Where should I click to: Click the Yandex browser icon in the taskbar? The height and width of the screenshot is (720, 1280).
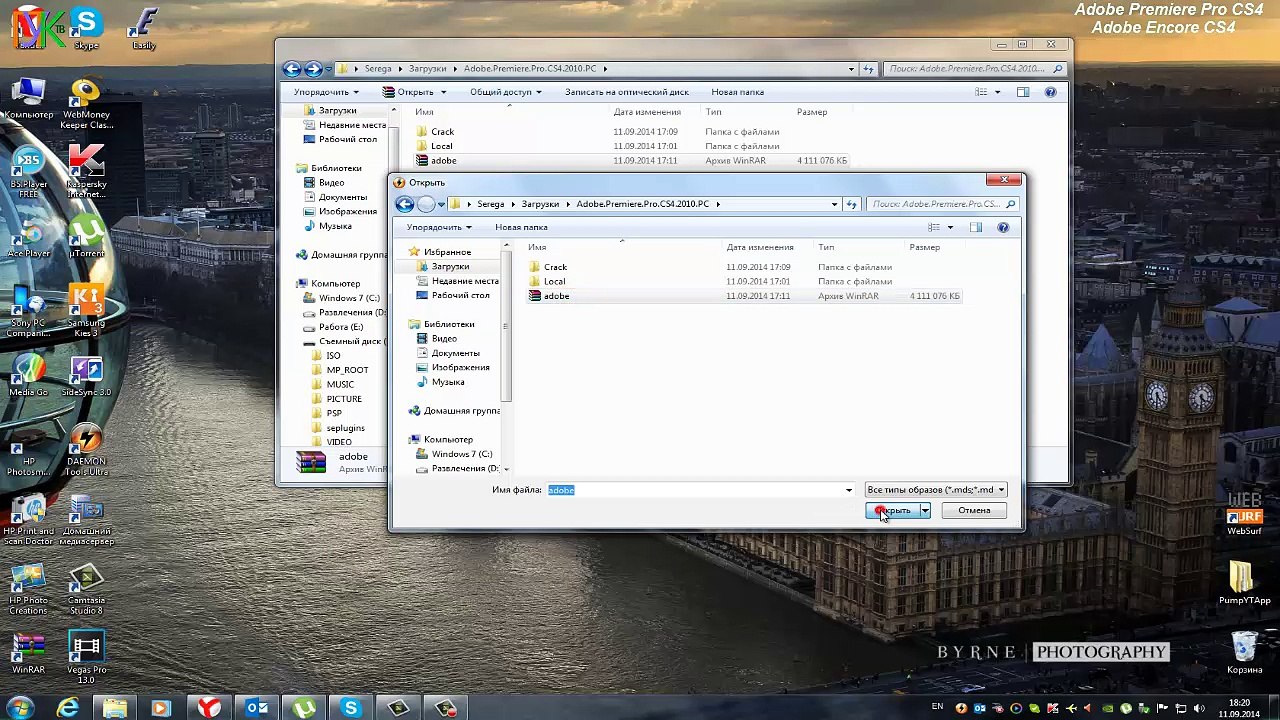[x=209, y=708]
